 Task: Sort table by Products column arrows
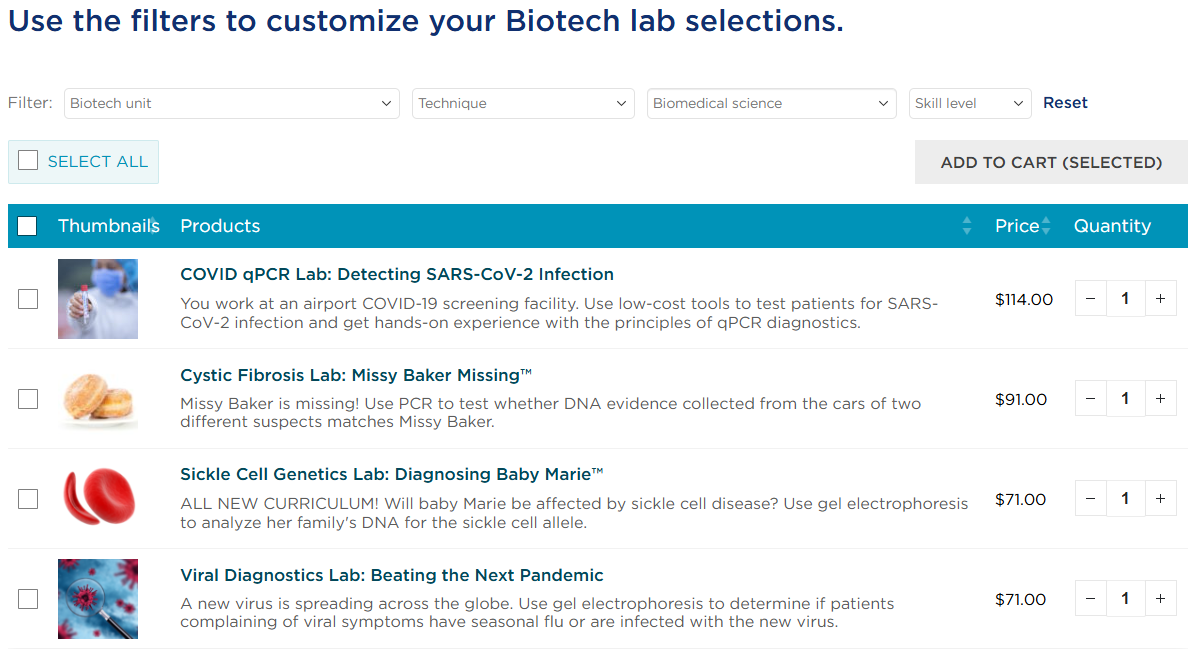click(x=966, y=226)
